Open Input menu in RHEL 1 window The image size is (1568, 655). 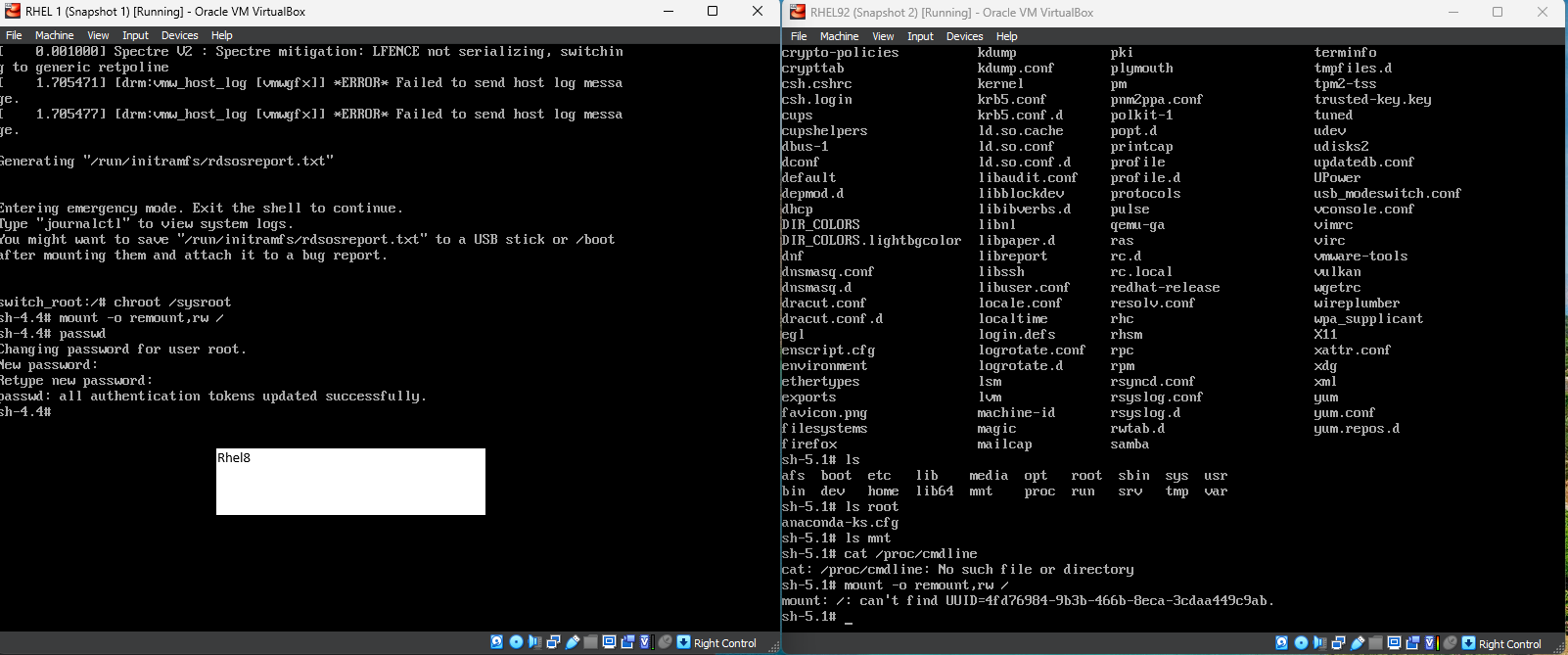pos(135,35)
